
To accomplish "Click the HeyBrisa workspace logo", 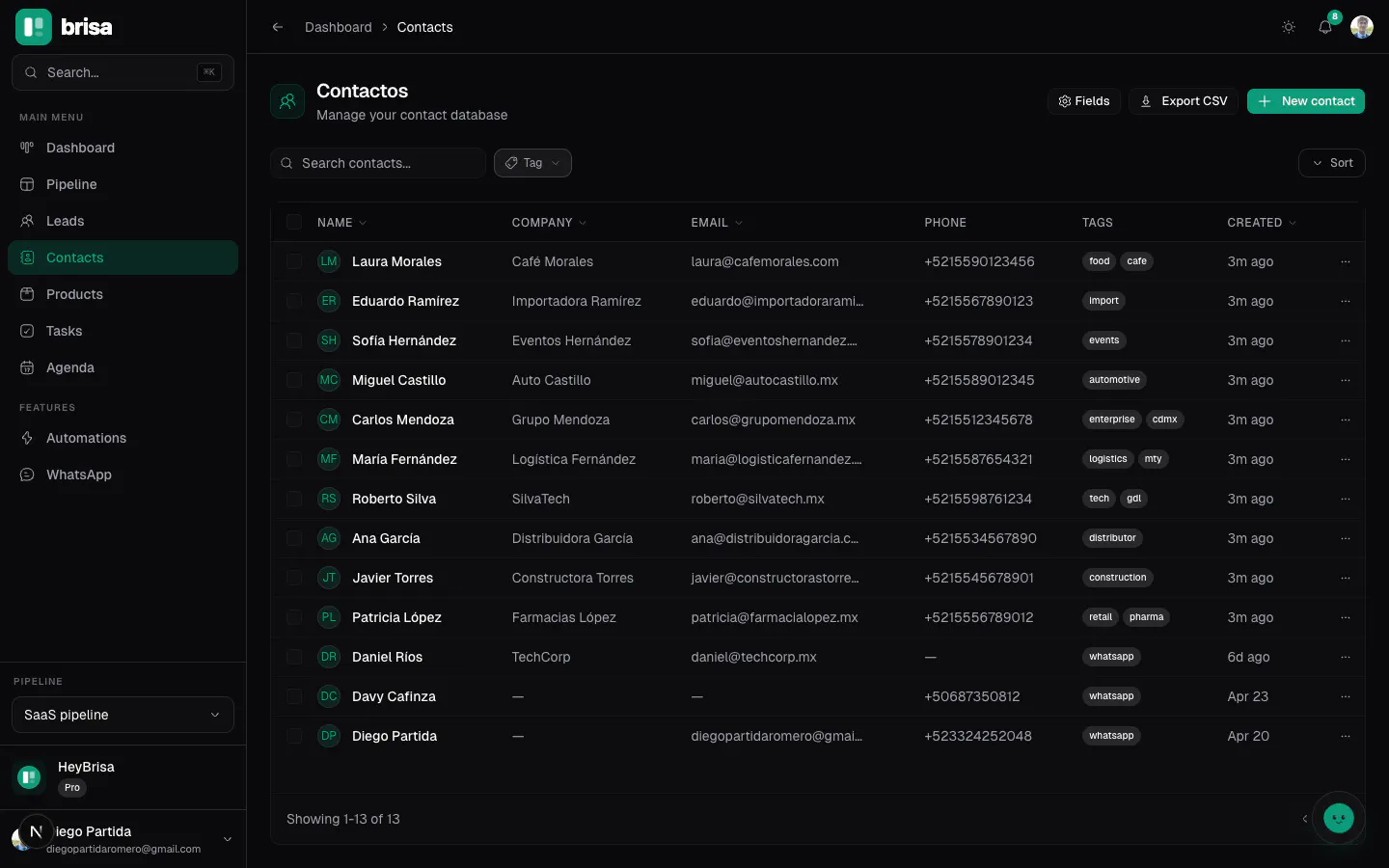I will [x=29, y=776].
